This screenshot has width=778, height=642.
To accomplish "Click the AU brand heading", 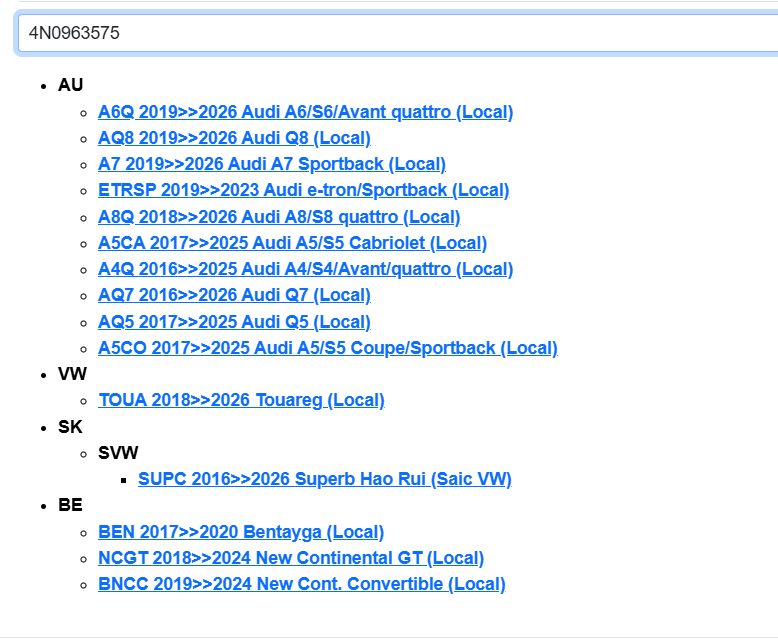I will [x=70, y=85].
